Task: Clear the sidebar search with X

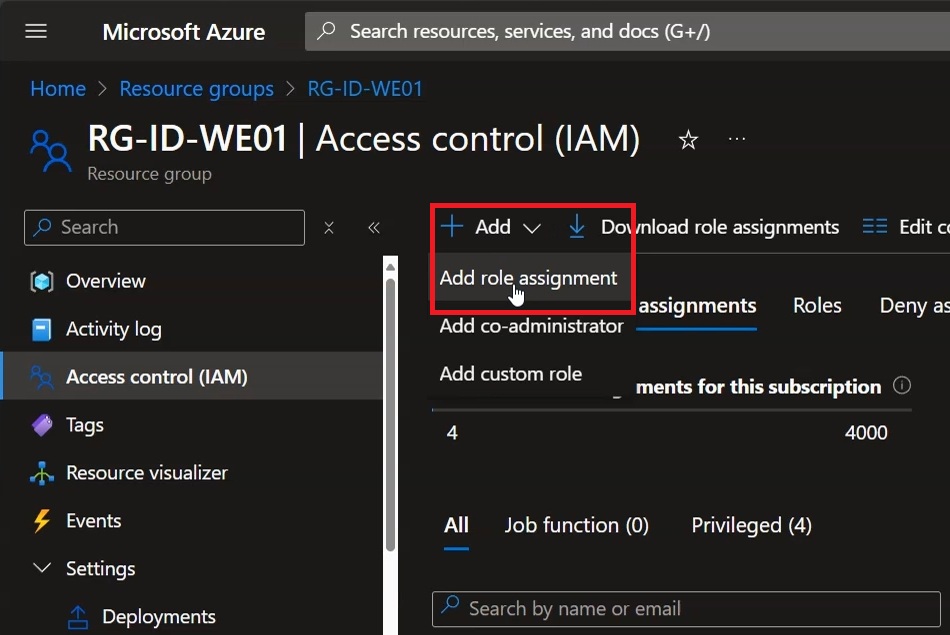Action: coord(329,228)
